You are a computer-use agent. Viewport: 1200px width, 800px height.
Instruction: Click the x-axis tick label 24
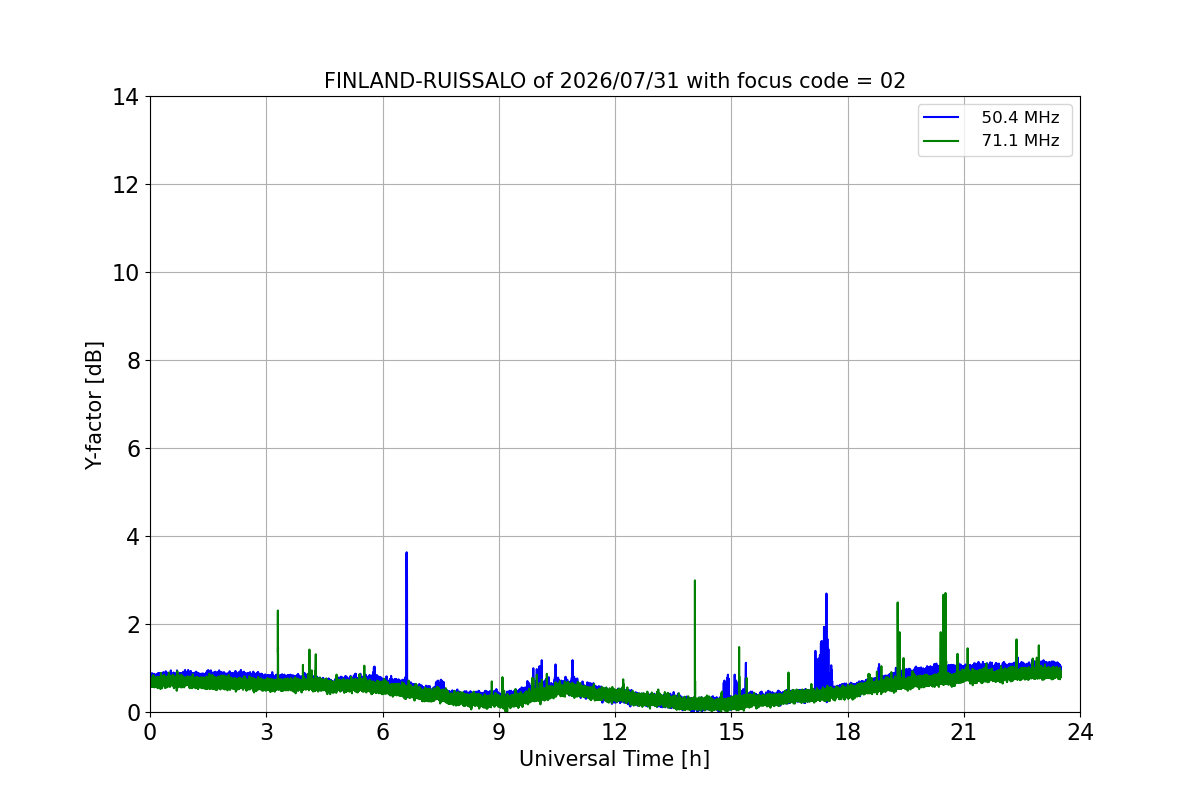click(1080, 733)
